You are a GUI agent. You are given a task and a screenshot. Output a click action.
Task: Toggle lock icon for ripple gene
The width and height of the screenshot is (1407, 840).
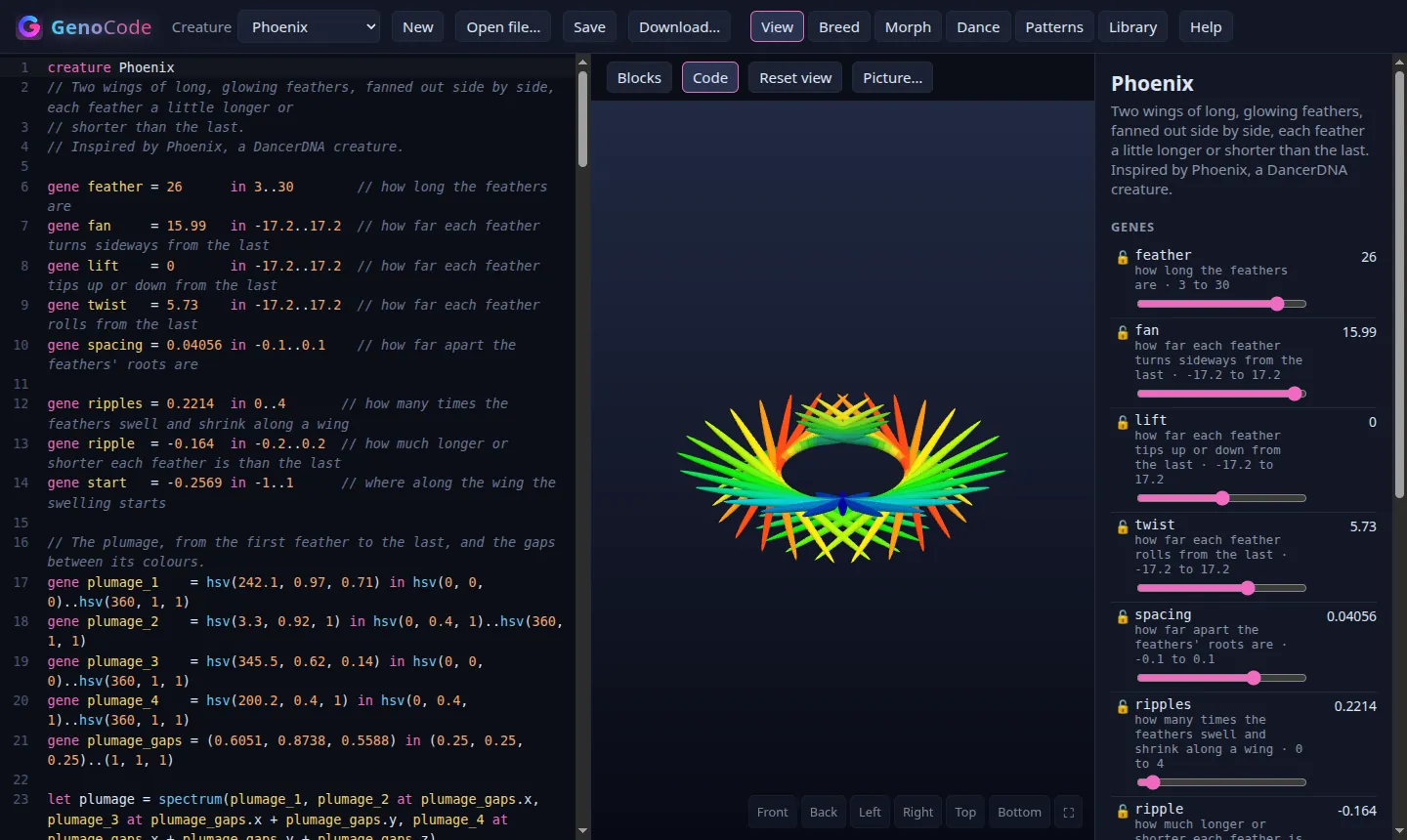coord(1123,812)
